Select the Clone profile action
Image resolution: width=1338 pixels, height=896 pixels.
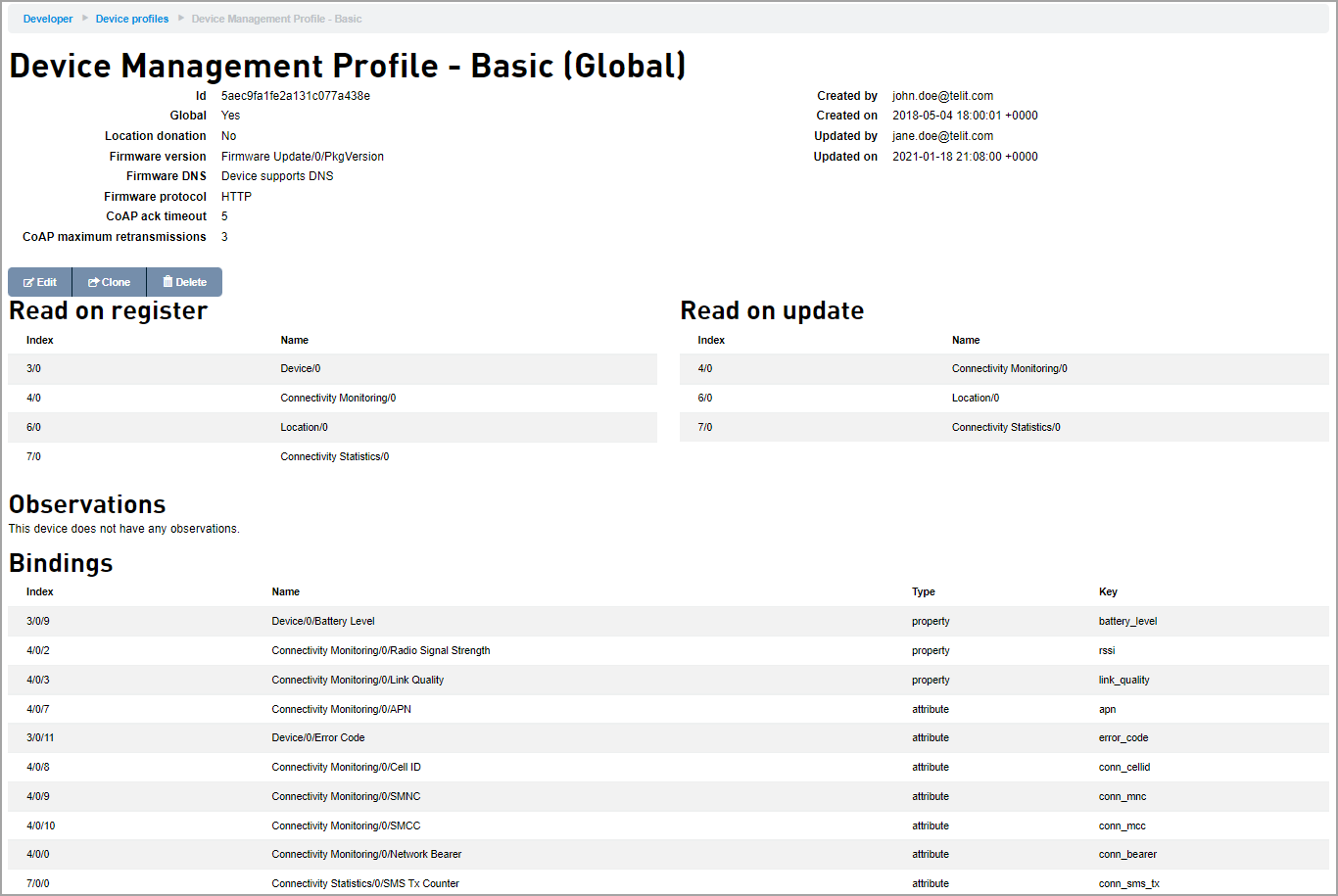(108, 281)
